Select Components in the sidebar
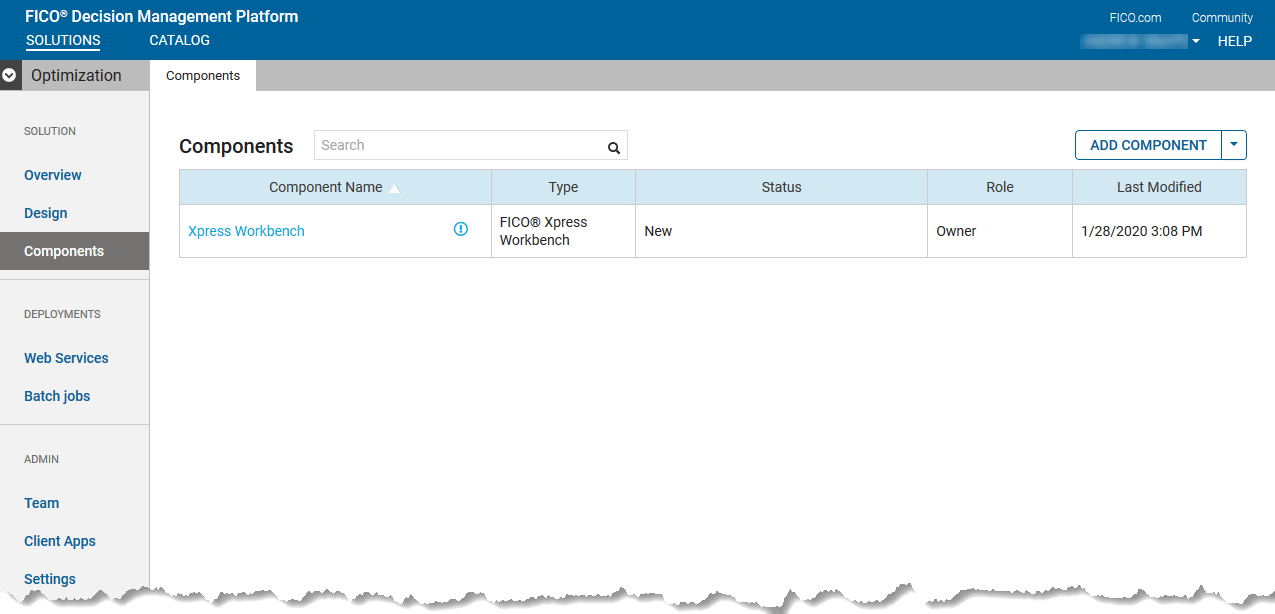The height and width of the screenshot is (614, 1275). pyautogui.click(x=74, y=251)
